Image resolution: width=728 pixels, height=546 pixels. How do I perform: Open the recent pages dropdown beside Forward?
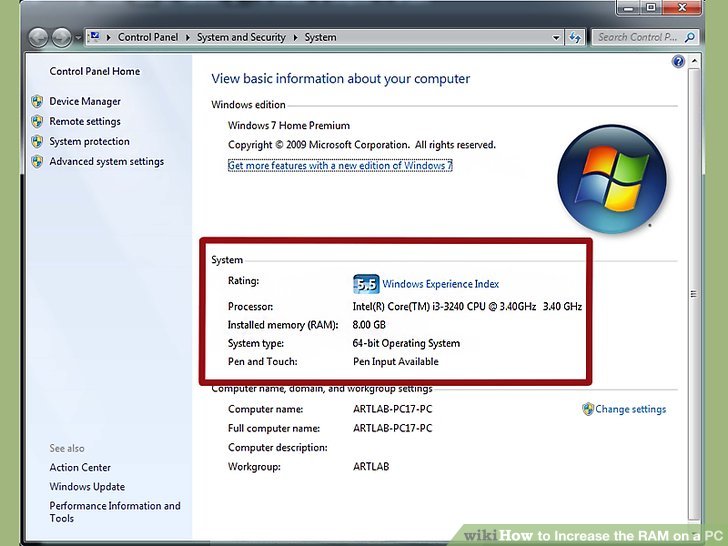[x=78, y=38]
